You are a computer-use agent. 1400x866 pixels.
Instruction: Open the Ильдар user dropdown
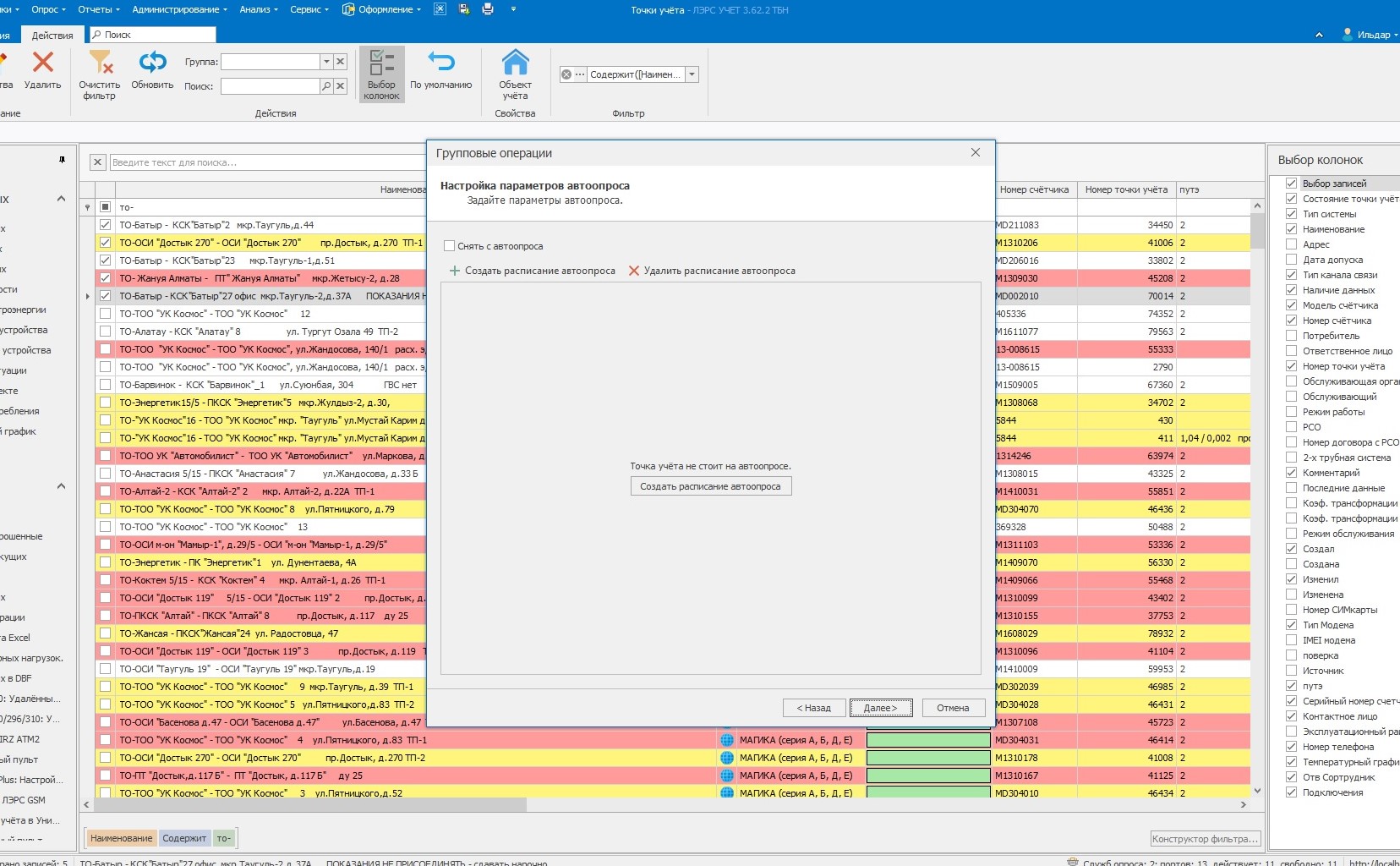tap(1370, 35)
